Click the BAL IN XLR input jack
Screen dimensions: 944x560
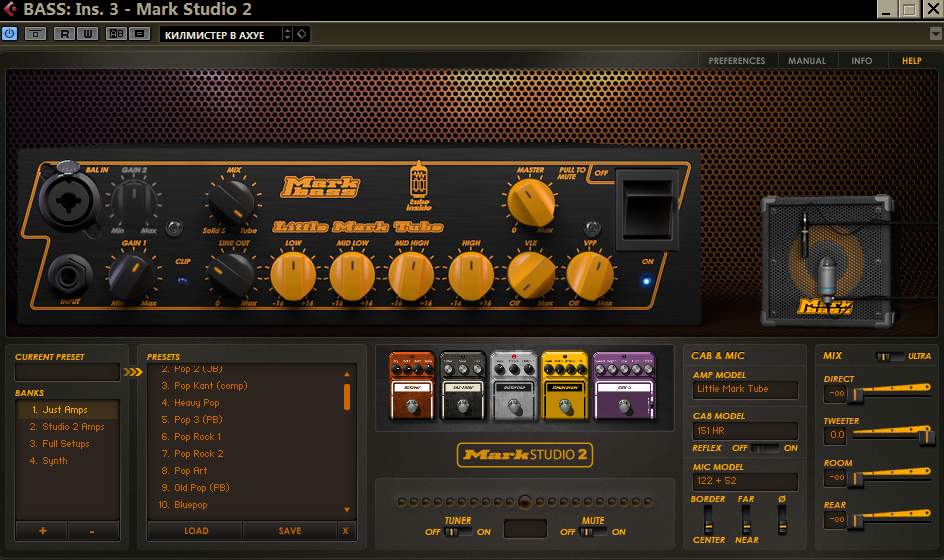[68, 199]
